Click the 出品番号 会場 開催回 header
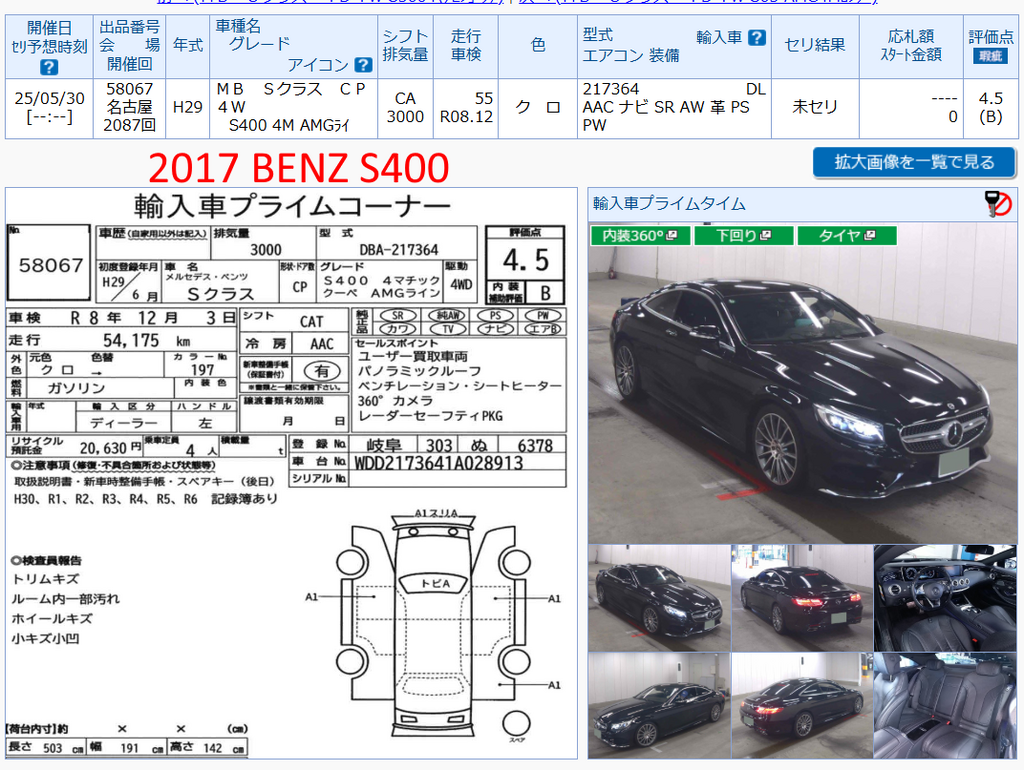Viewport: 1024px width, 770px height. 129,45
